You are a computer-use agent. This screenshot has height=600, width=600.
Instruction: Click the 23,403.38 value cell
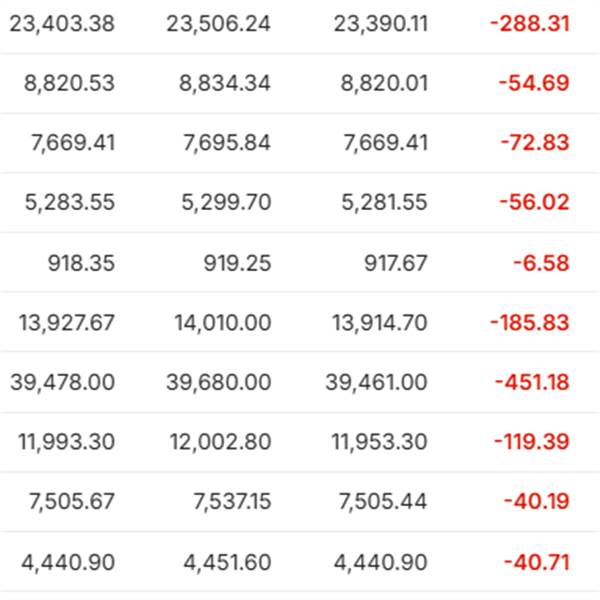point(62,24)
